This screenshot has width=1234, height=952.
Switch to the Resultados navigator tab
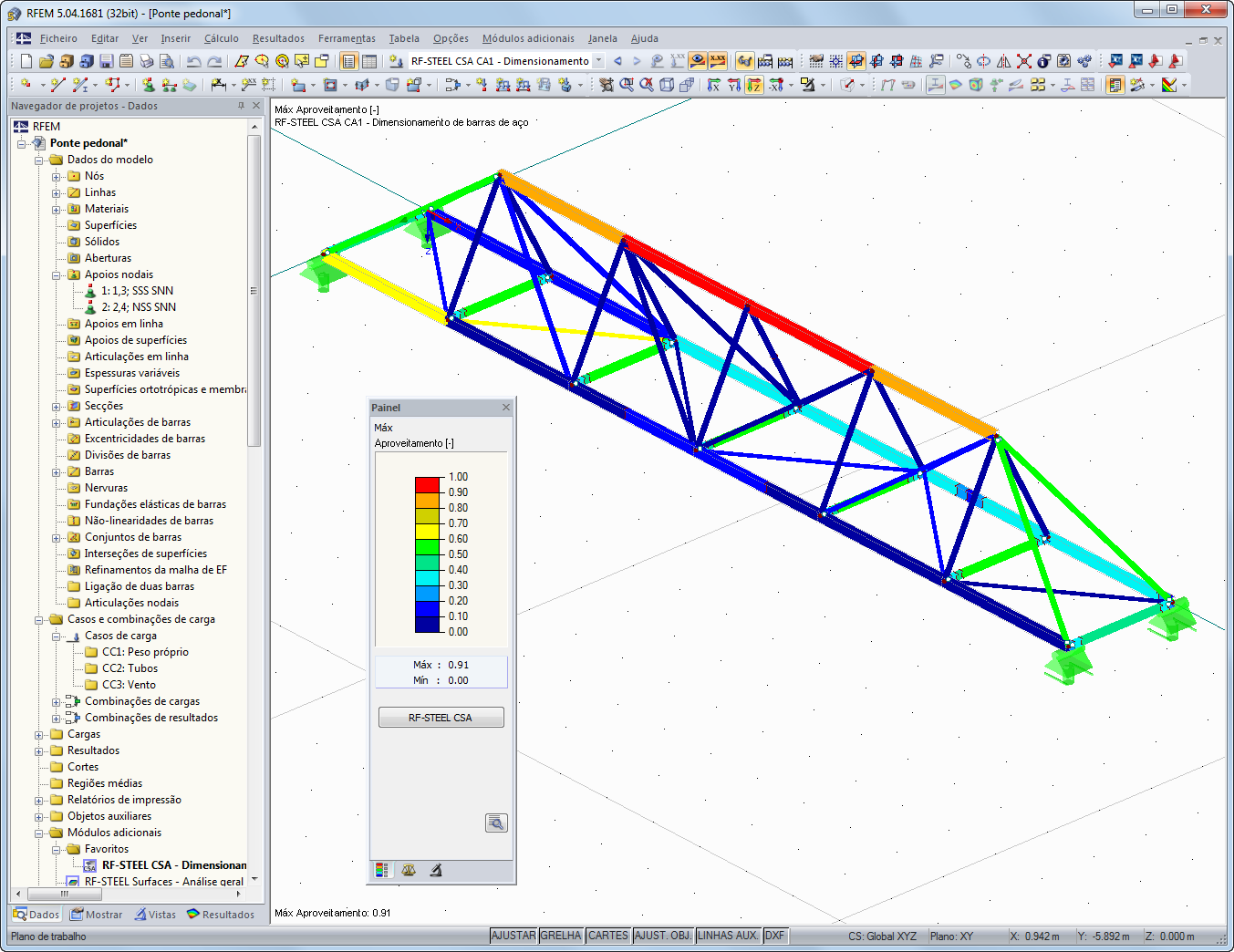pyautogui.click(x=221, y=915)
